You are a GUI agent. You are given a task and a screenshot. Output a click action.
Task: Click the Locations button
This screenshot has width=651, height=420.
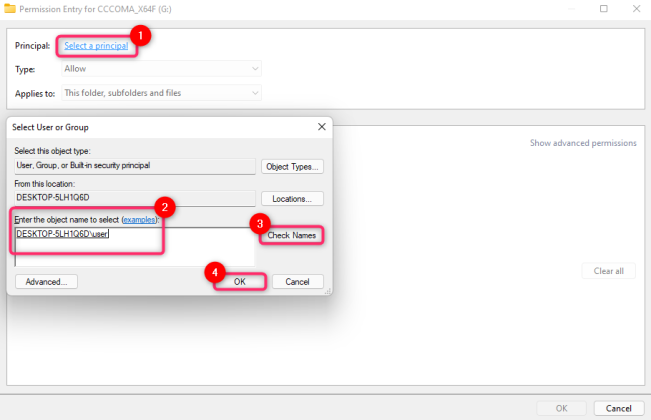tap(292, 199)
